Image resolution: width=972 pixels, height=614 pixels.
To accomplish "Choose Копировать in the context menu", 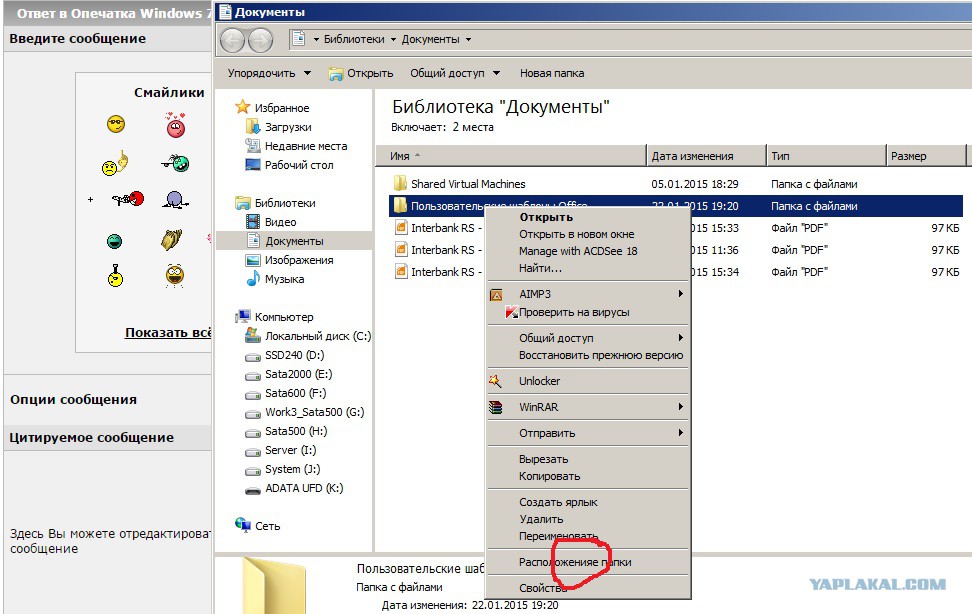I will 549,476.
